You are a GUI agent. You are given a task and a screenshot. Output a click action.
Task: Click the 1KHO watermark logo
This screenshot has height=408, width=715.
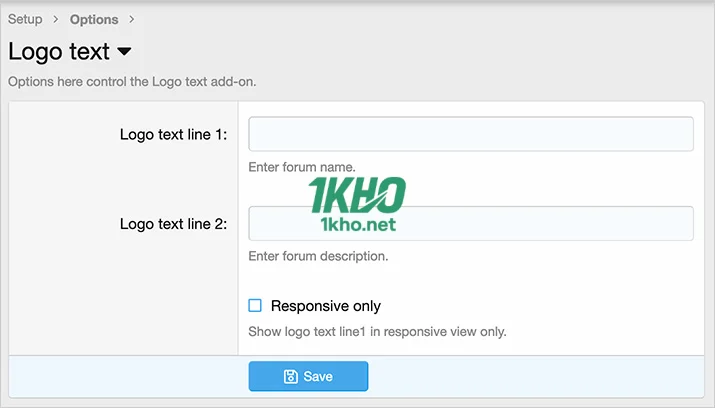pyautogui.click(x=356, y=195)
